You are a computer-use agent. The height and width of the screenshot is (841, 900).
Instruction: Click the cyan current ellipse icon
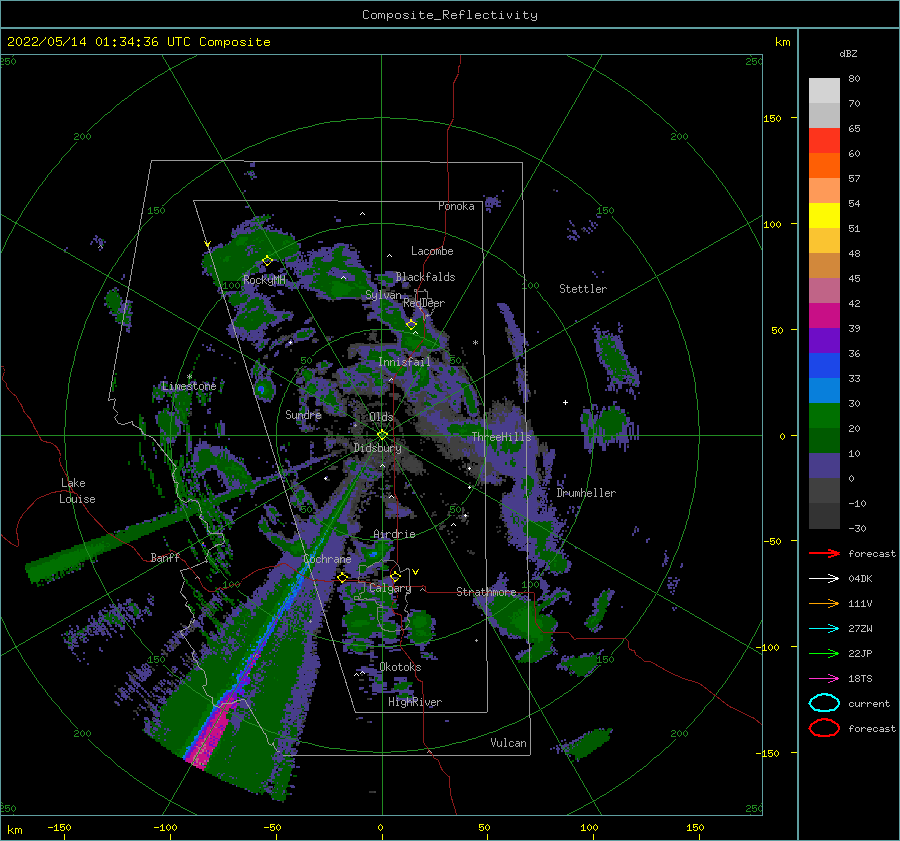coord(824,703)
